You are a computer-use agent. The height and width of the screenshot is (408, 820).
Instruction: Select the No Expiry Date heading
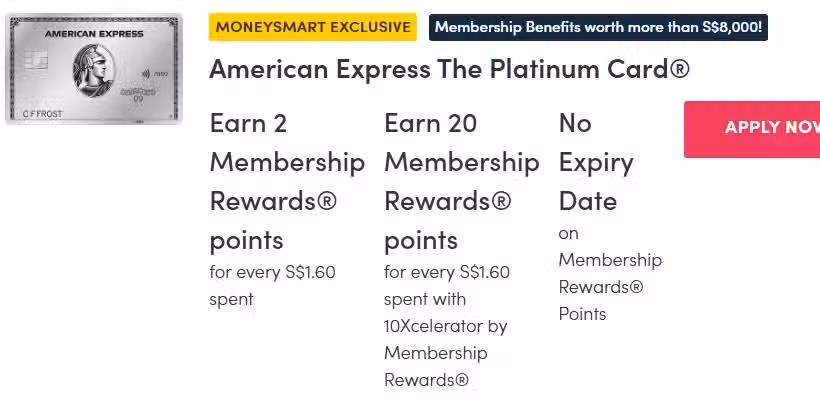pos(596,162)
